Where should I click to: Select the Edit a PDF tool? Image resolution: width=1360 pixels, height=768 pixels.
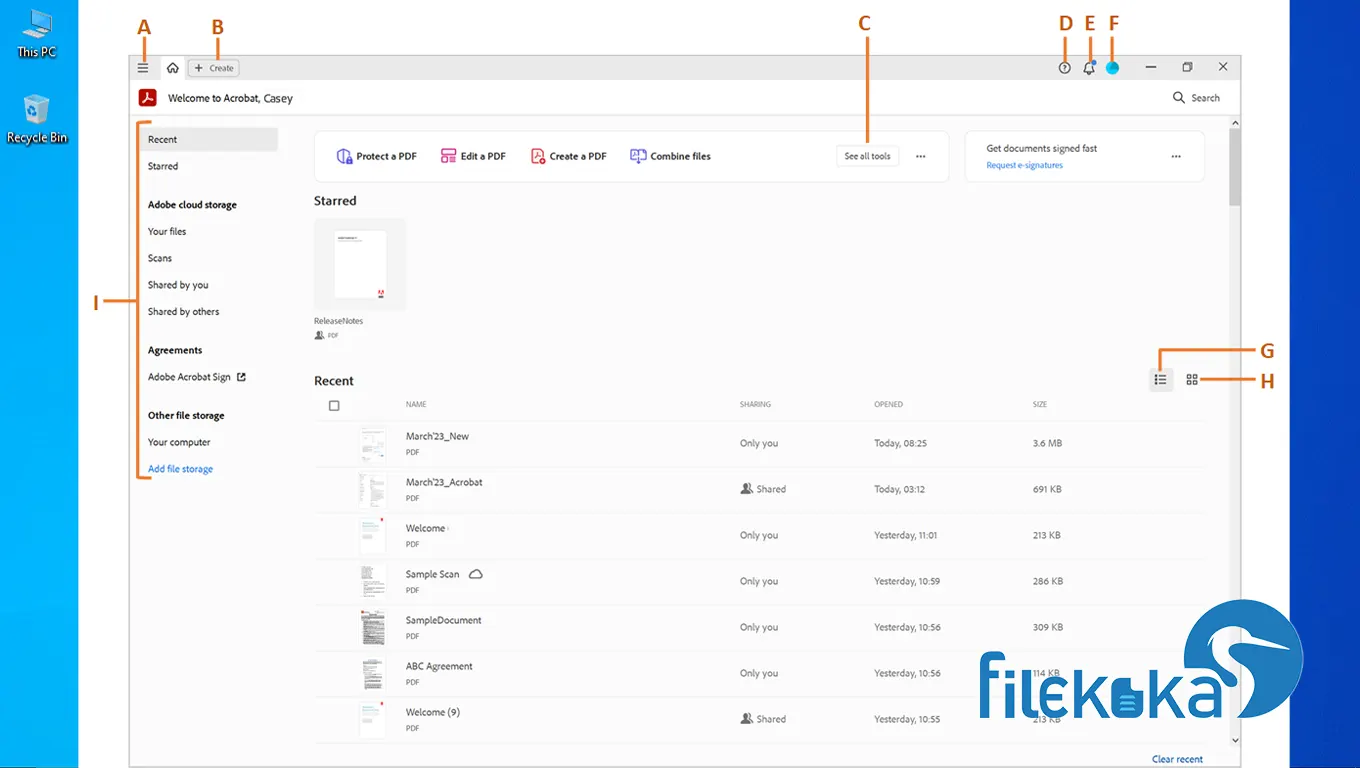pyautogui.click(x=473, y=156)
